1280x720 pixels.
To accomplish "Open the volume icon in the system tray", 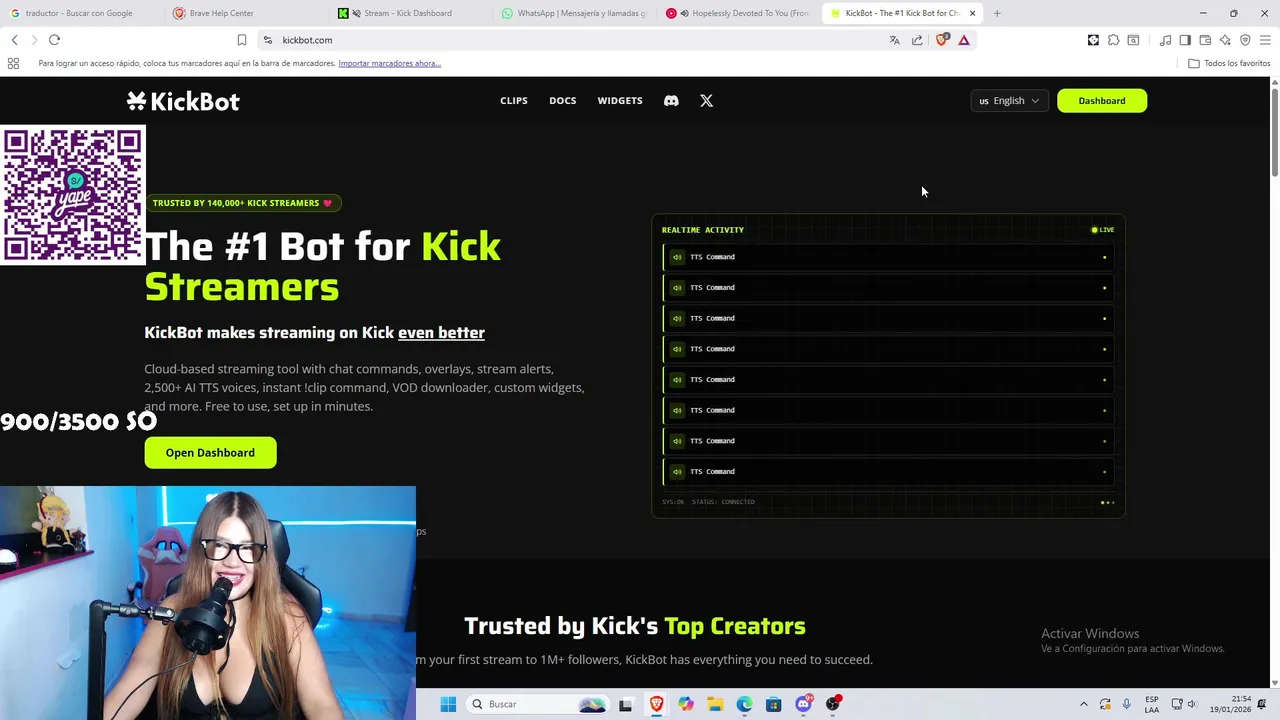I will click(x=1191, y=704).
